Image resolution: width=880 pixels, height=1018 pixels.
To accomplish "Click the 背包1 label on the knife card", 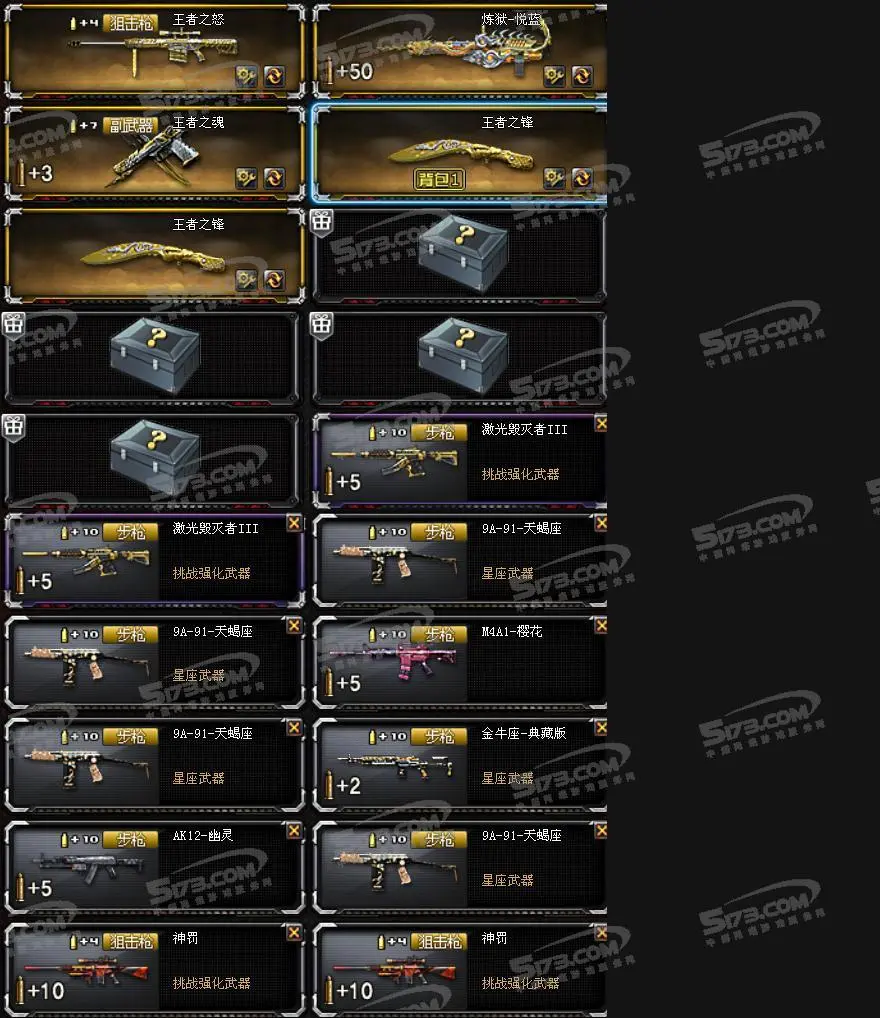I will point(440,179).
